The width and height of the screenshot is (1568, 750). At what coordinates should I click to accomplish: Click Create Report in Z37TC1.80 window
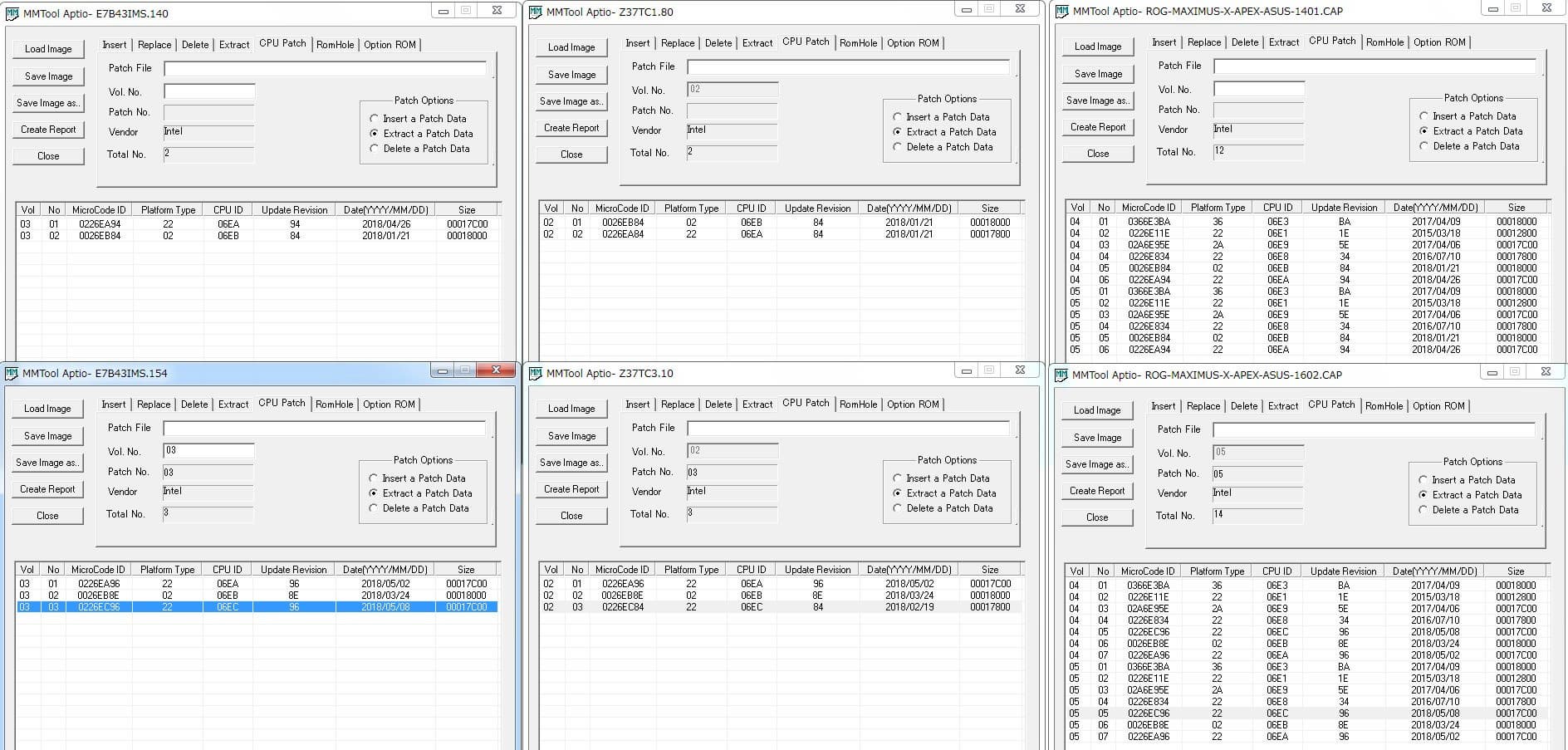571,128
